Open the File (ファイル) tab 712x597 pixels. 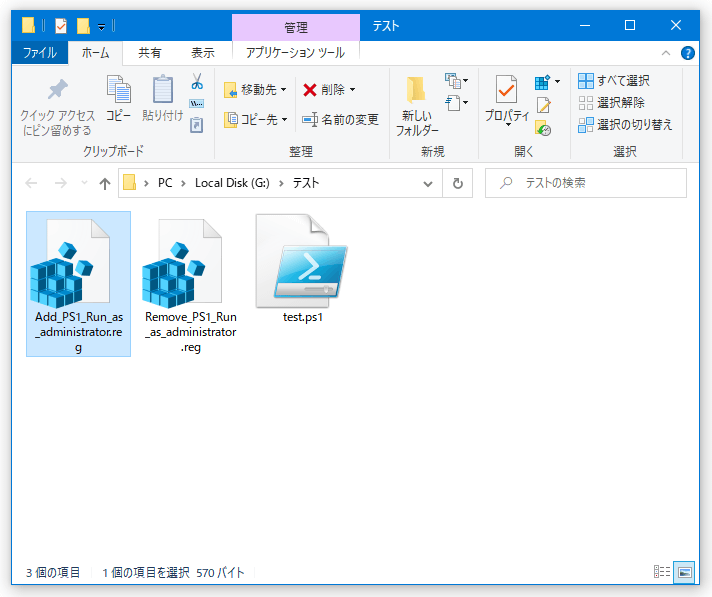[x=40, y=53]
